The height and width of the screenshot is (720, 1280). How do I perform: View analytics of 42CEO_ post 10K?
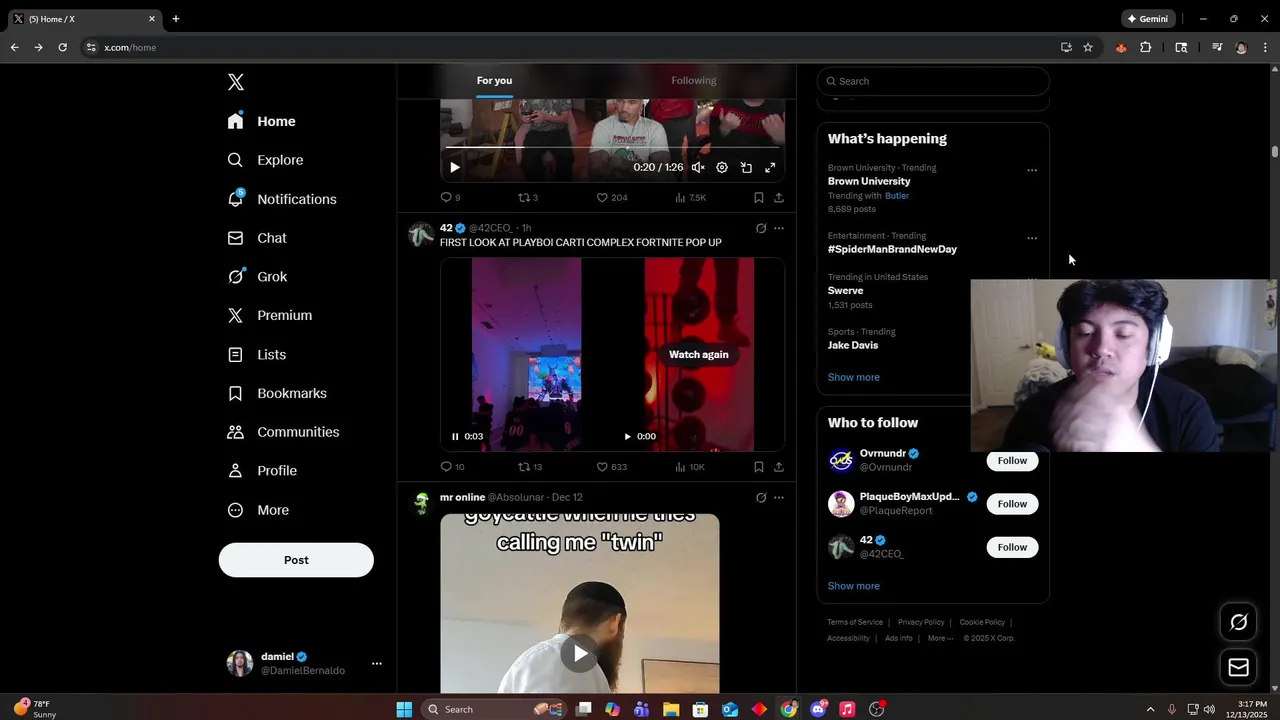pyautogui.click(x=690, y=467)
